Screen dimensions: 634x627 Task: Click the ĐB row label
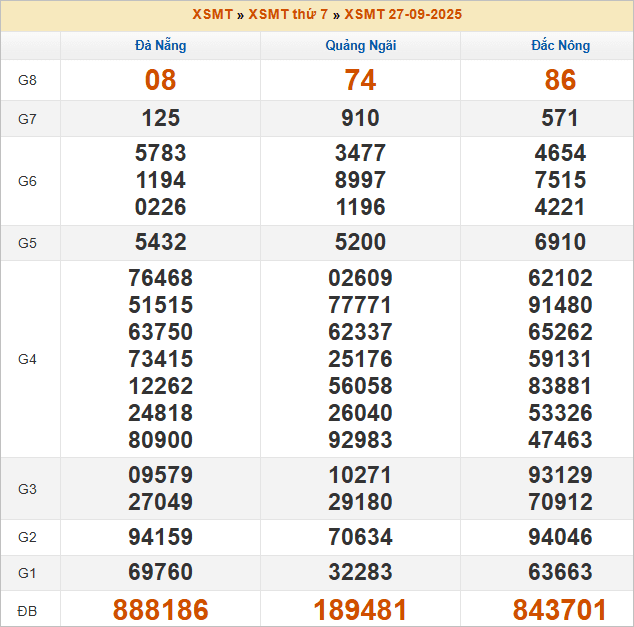28,610
